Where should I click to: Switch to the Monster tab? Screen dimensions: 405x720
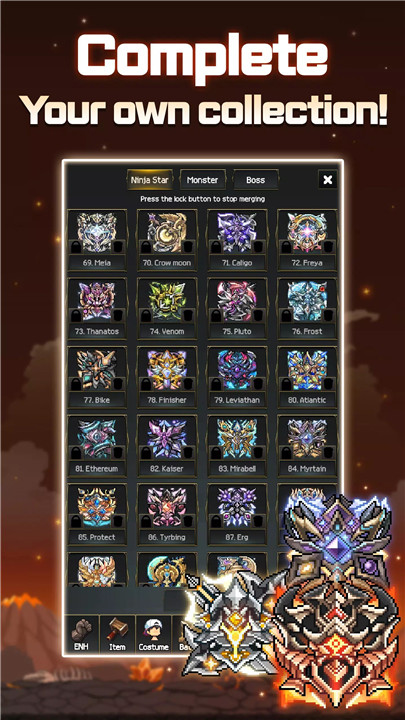click(202, 180)
